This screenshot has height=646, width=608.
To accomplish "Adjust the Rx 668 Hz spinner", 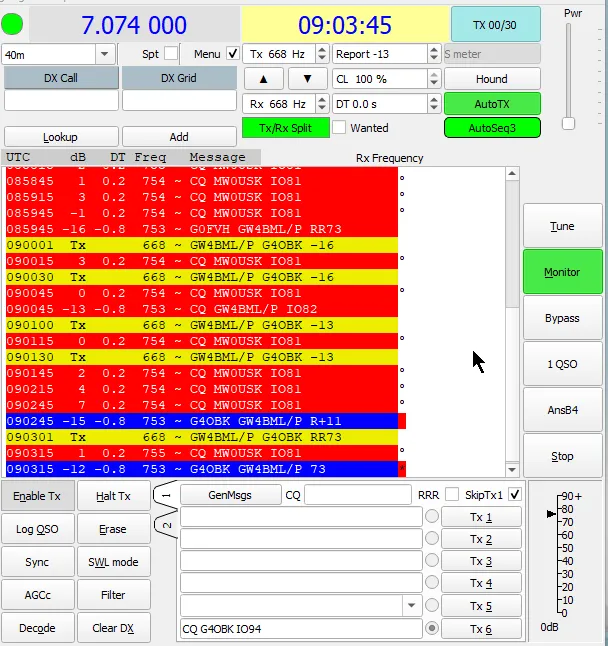I will 322,104.
